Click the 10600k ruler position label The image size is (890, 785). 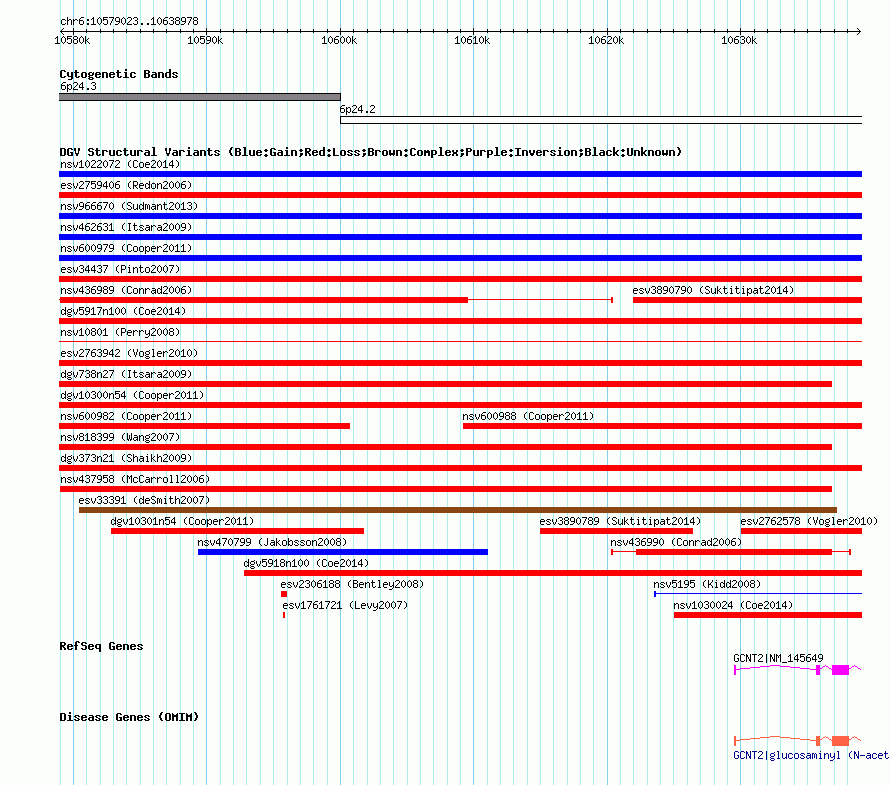[339, 40]
